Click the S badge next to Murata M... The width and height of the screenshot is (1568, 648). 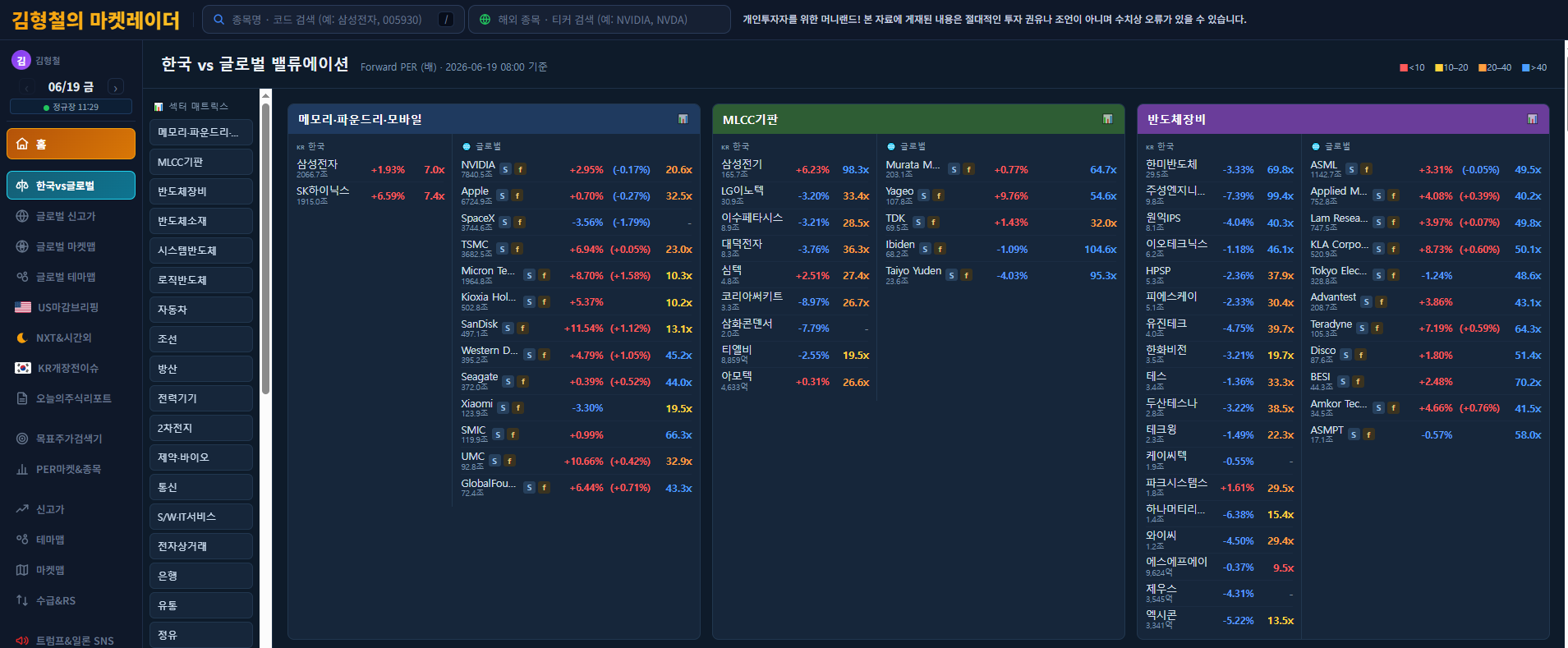tap(954, 169)
